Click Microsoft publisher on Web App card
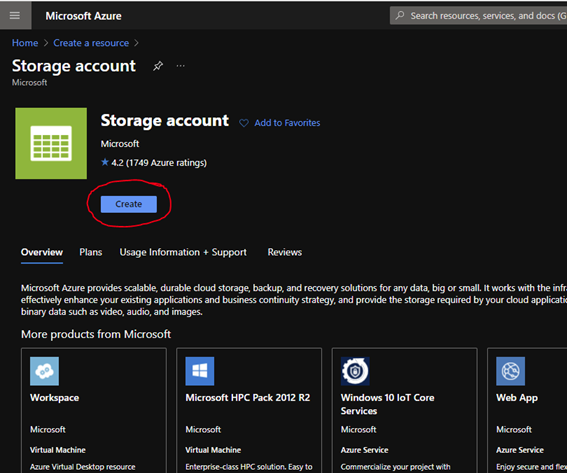567x473 pixels. tap(514, 430)
